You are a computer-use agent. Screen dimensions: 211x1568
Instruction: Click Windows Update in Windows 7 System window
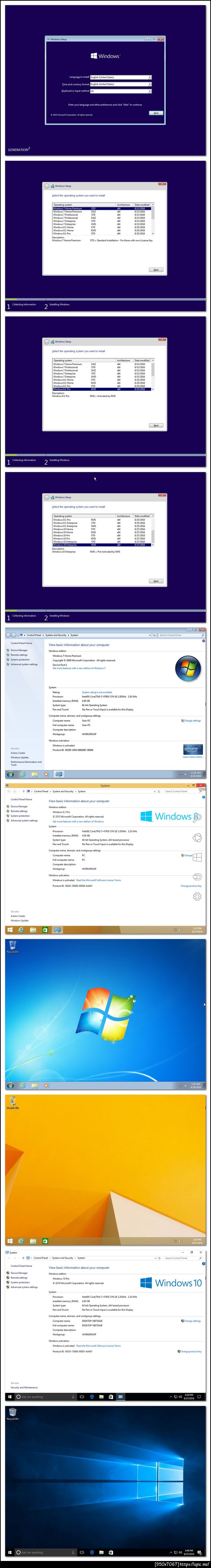tap(19, 757)
